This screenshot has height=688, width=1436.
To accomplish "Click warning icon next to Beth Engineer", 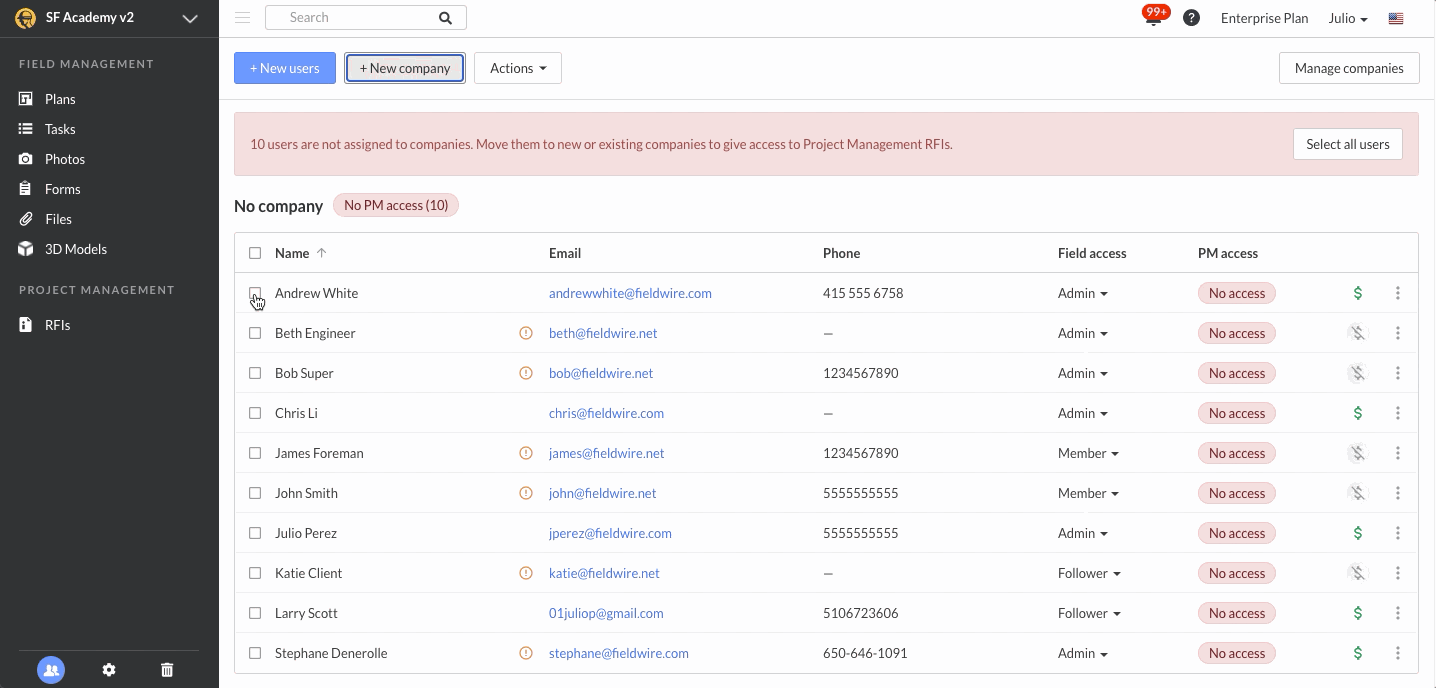I will (x=526, y=333).
